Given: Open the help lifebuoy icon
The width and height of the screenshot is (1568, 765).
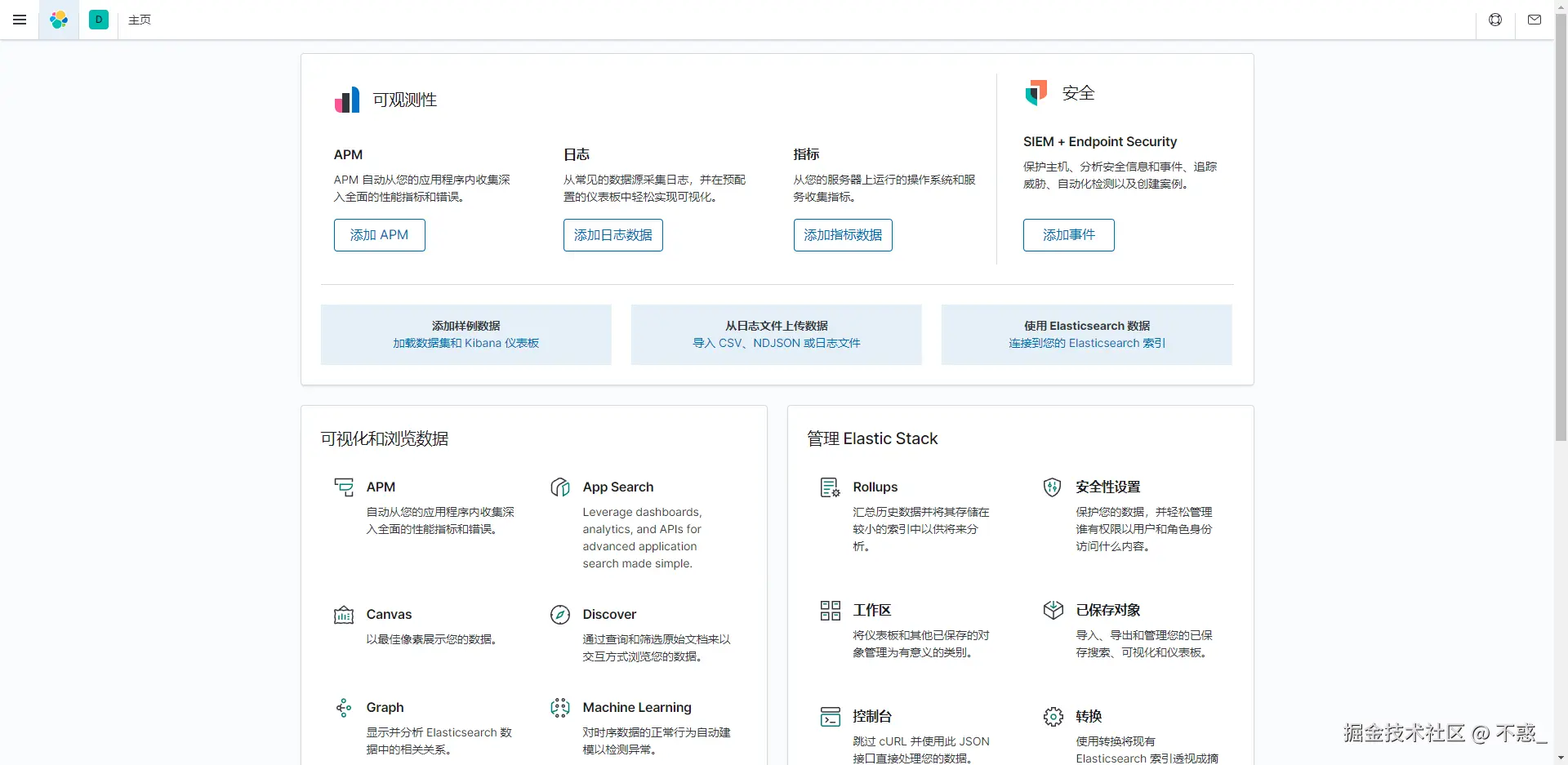Looking at the screenshot, I should [x=1495, y=20].
